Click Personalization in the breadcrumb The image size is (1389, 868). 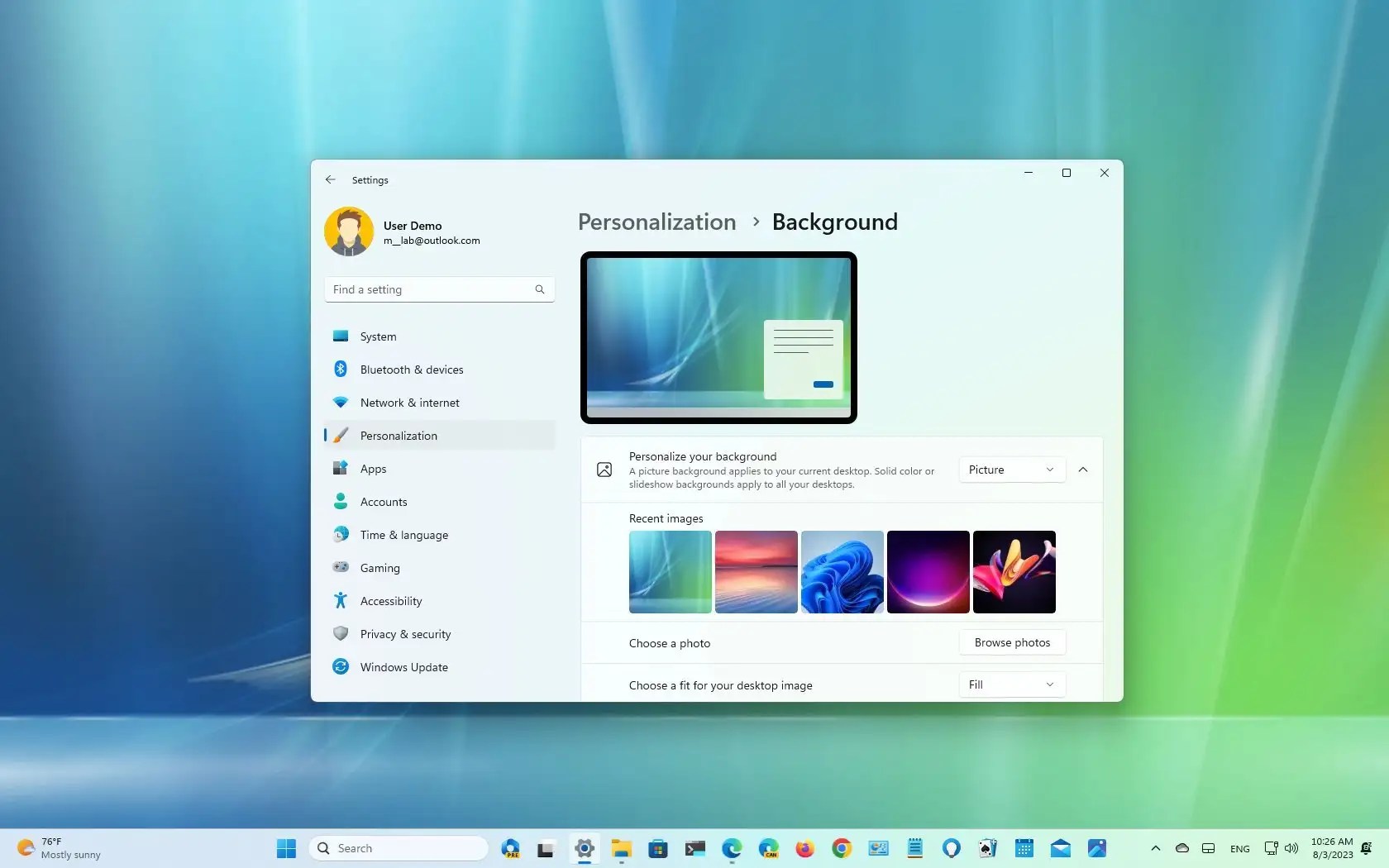pyautogui.click(x=656, y=222)
